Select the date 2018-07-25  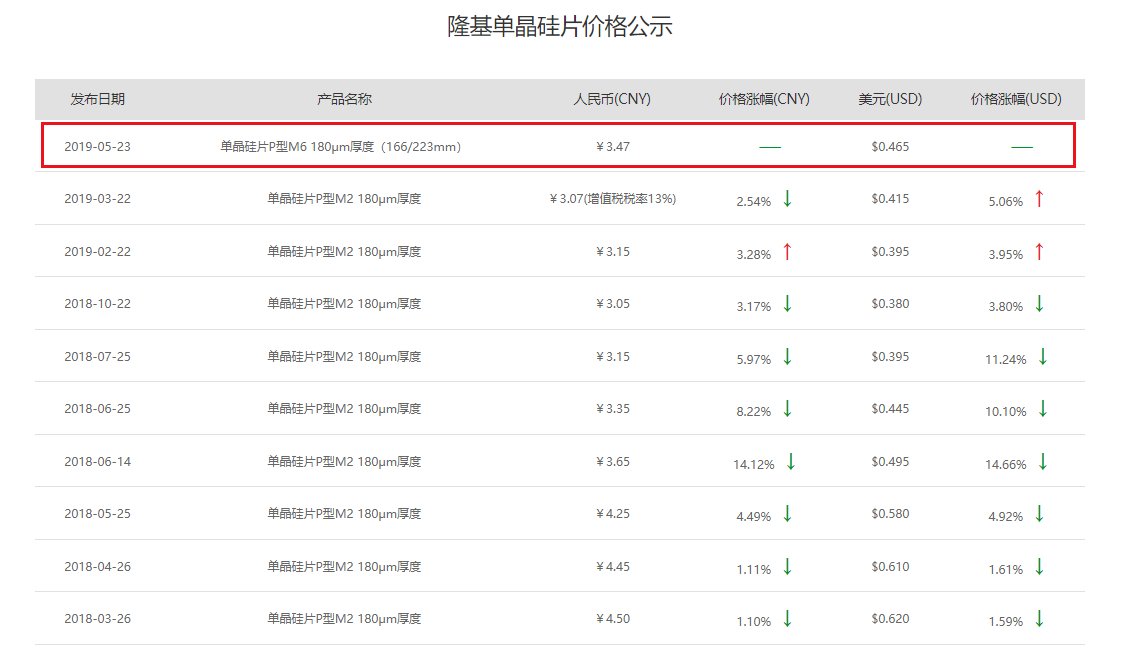[x=97, y=356]
